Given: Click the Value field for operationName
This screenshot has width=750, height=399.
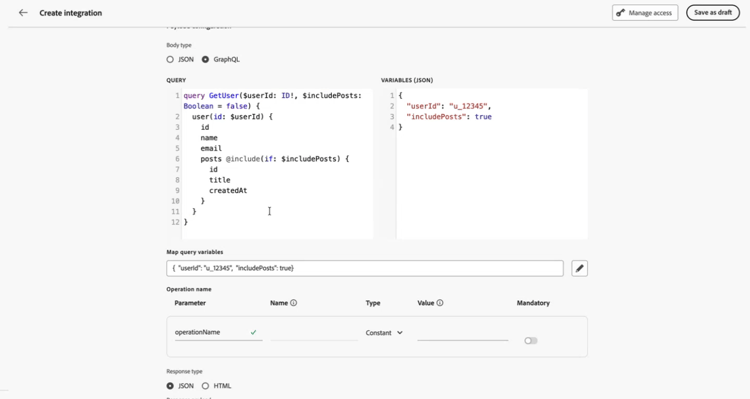Looking at the screenshot, I should (463, 333).
